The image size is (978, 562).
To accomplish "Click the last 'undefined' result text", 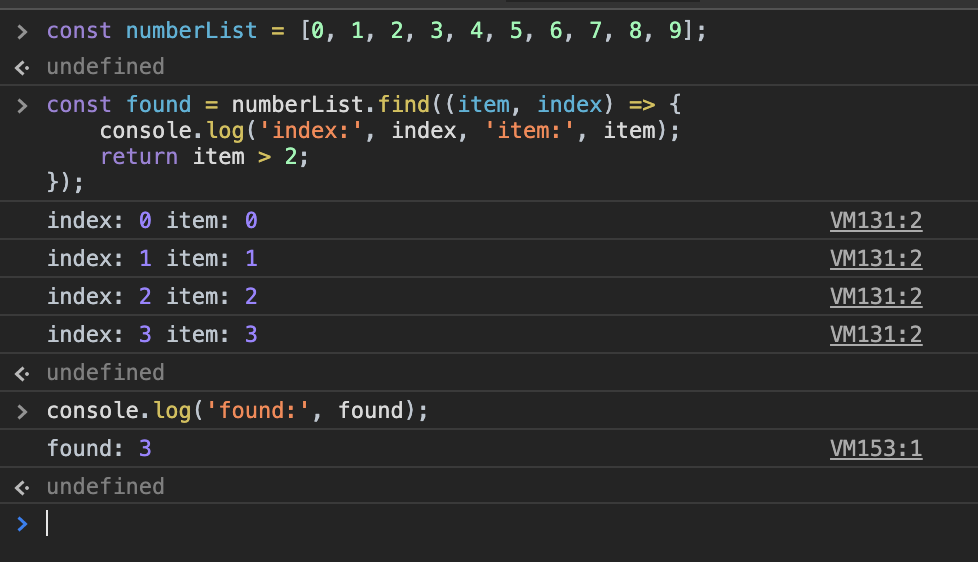I will point(105,487).
